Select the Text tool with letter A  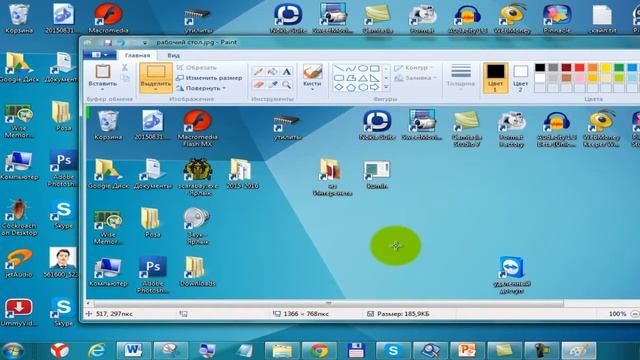[x=287, y=72]
